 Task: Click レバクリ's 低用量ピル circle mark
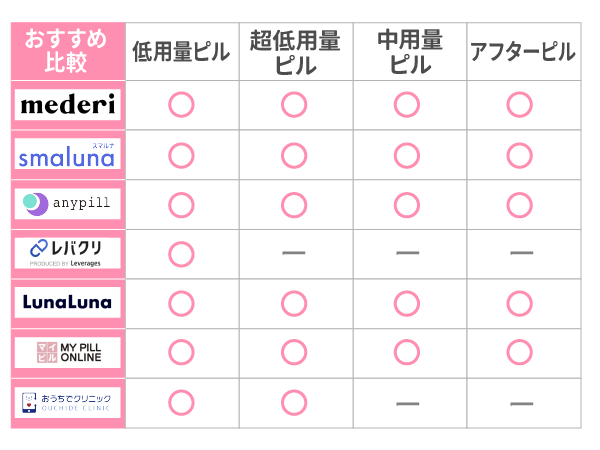[x=181, y=253]
